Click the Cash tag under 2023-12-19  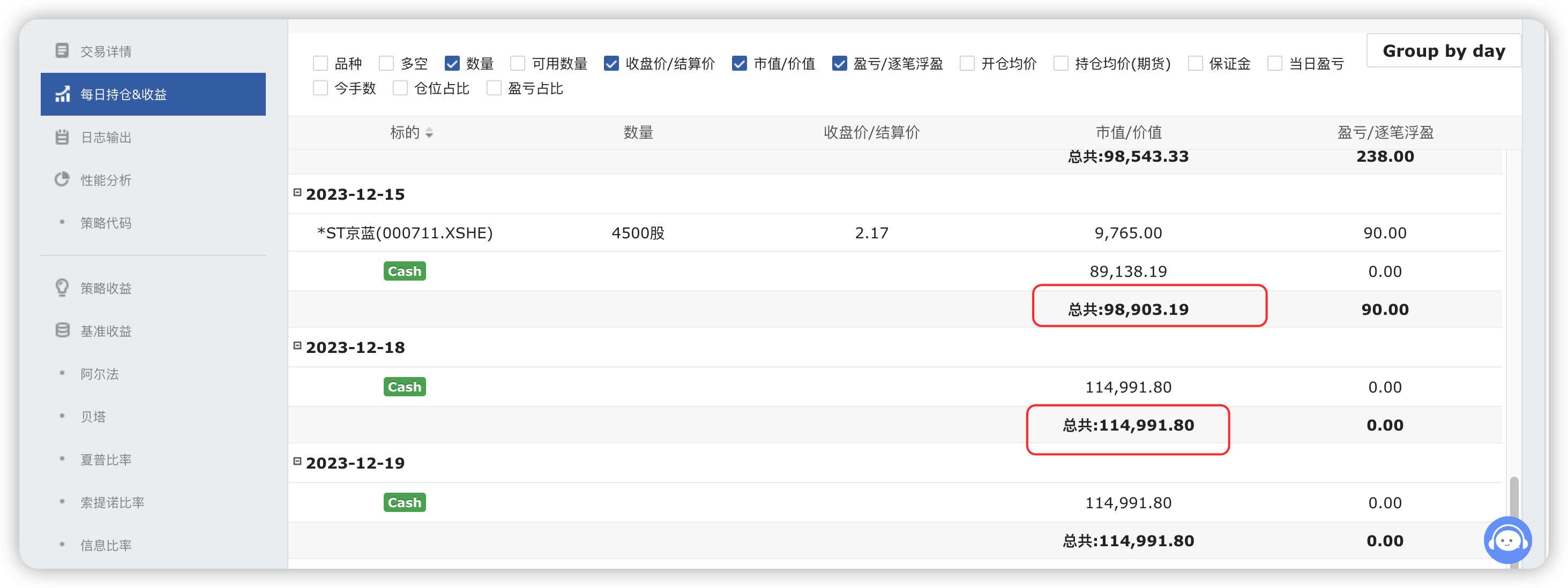click(x=405, y=502)
